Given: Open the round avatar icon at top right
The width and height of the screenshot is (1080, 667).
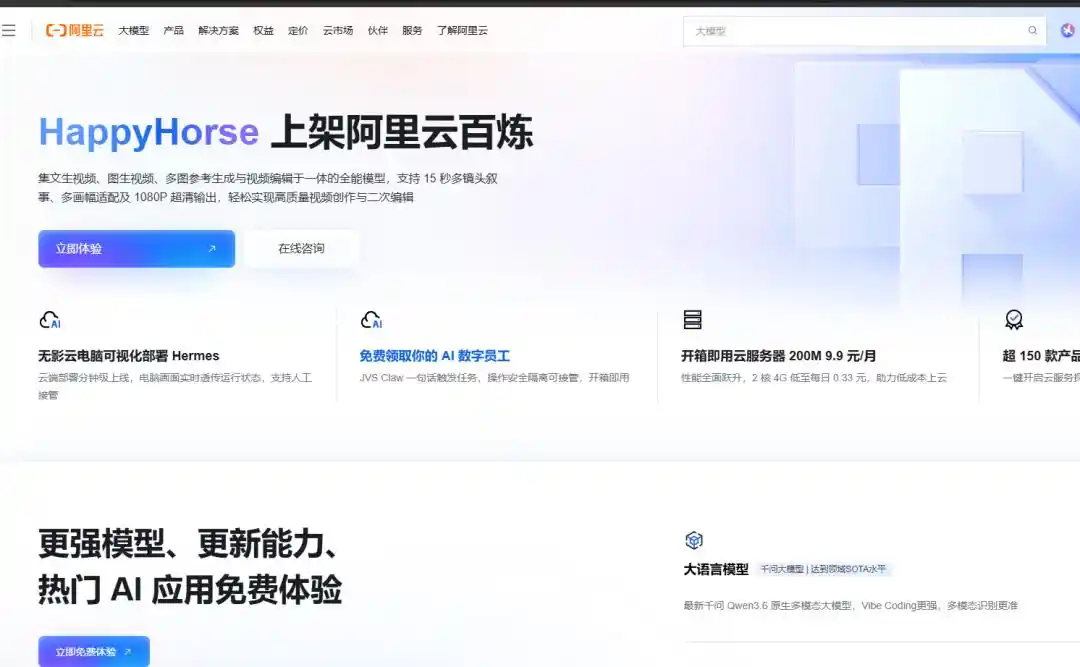Looking at the screenshot, I should (1067, 30).
